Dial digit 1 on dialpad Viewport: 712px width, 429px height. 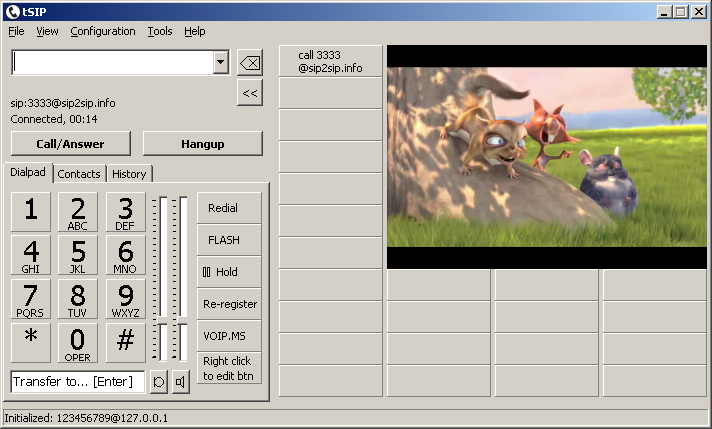[31, 212]
